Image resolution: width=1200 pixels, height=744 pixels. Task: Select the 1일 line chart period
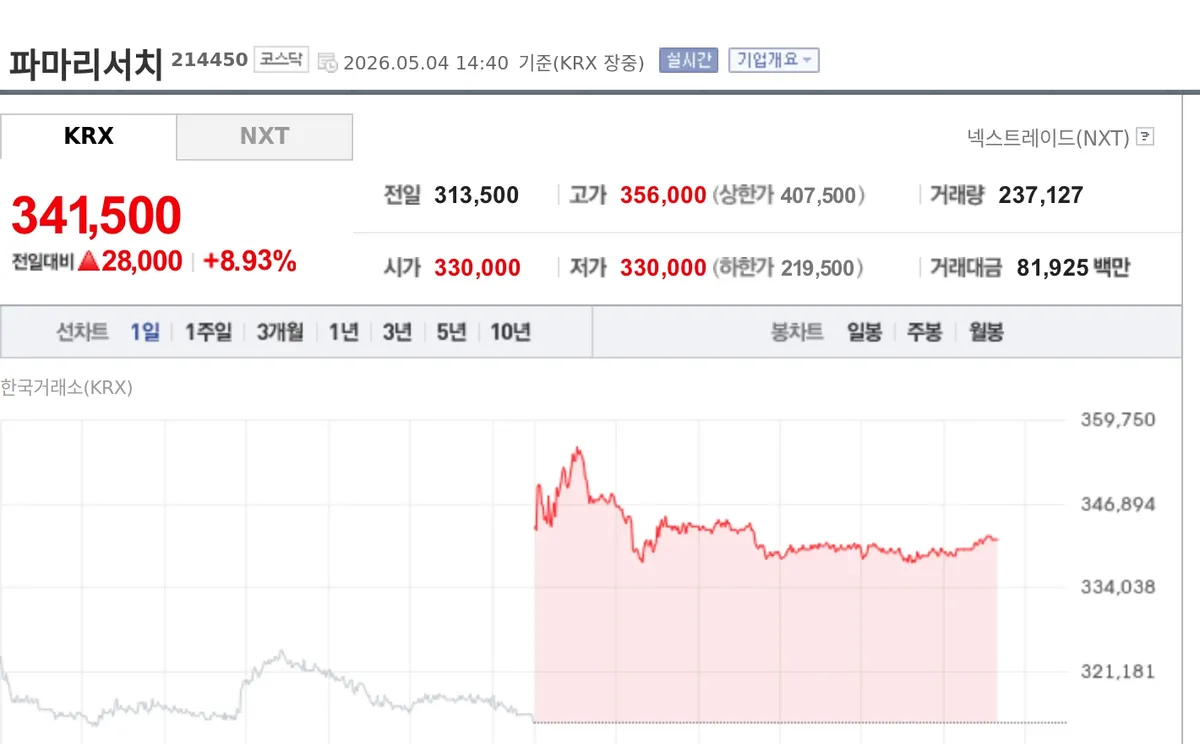pos(145,332)
